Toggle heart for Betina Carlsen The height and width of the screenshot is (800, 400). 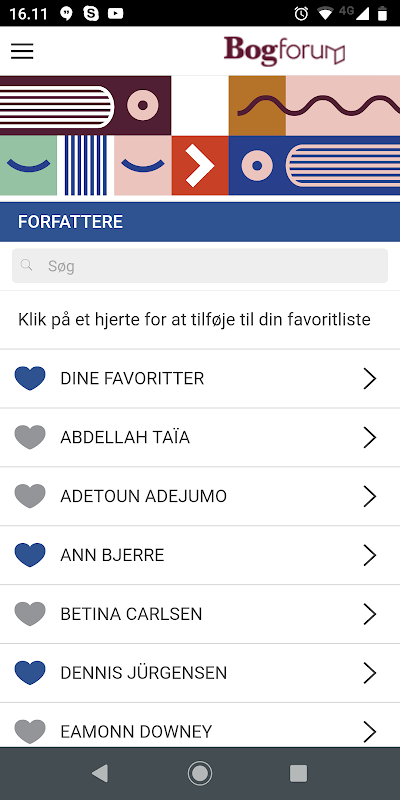click(x=30, y=614)
